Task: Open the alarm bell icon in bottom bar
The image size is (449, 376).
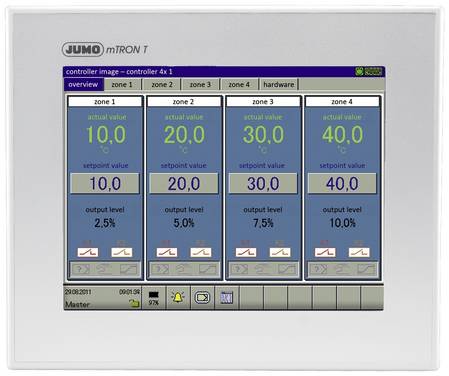Action: click(178, 298)
